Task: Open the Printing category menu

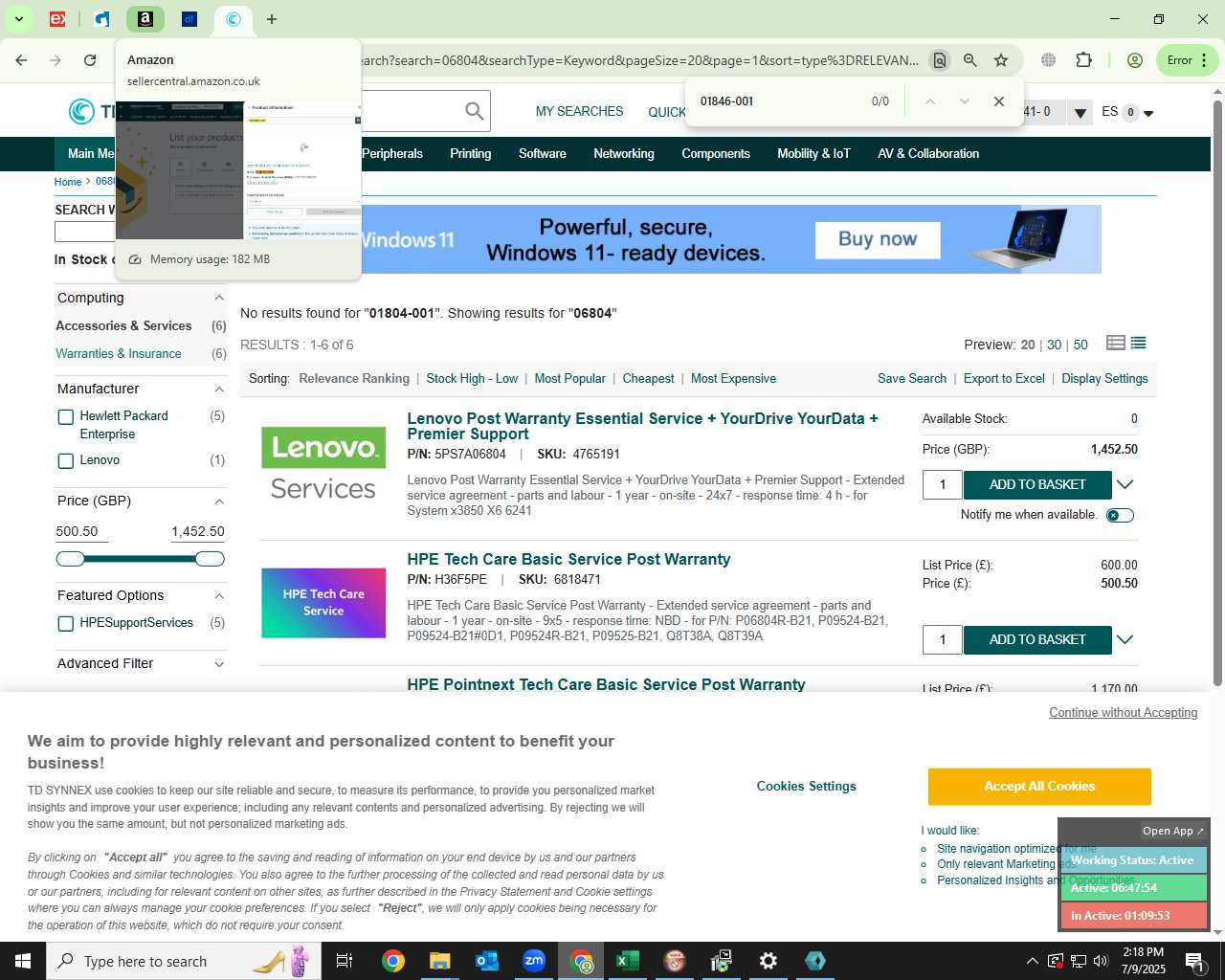Action: click(x=471, y=154)
